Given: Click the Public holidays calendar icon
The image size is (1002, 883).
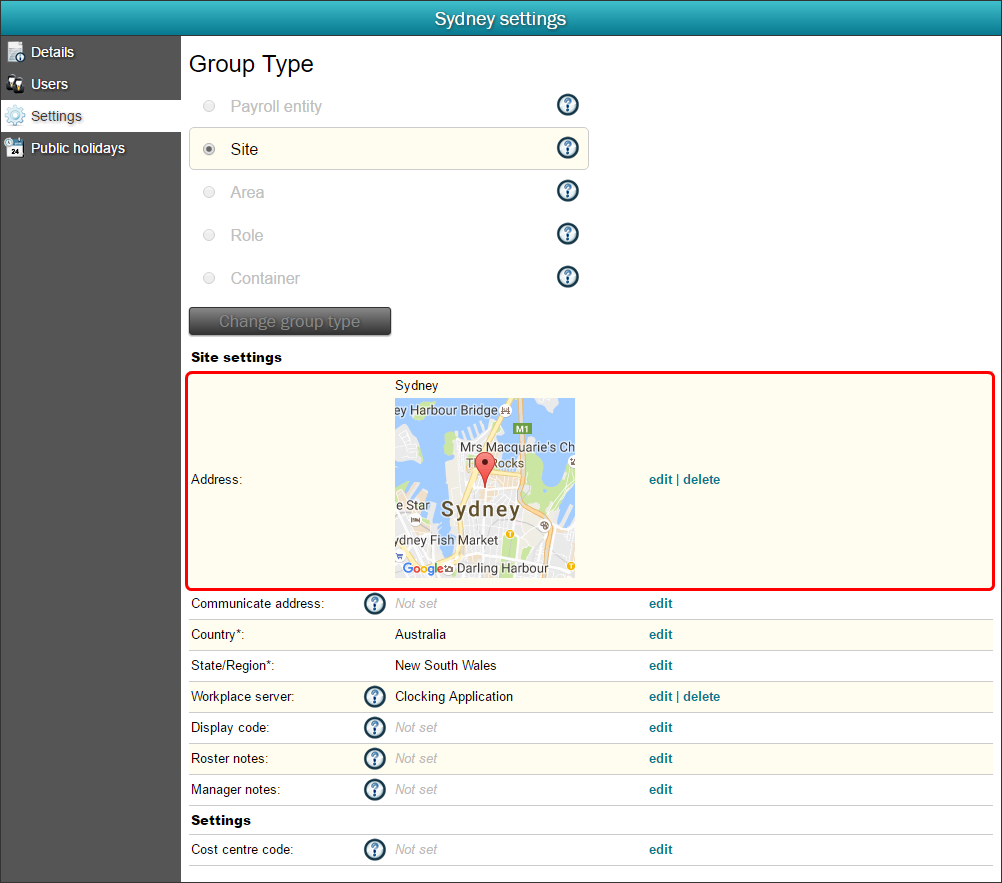Looking at the screenshot, I should 15,148.
